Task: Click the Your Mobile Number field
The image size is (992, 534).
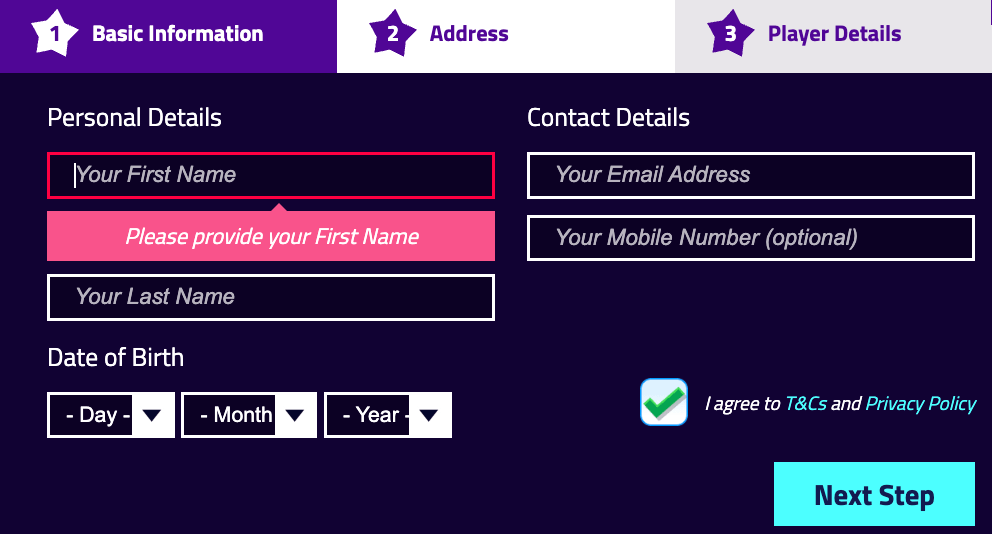Action: [750, 238]
